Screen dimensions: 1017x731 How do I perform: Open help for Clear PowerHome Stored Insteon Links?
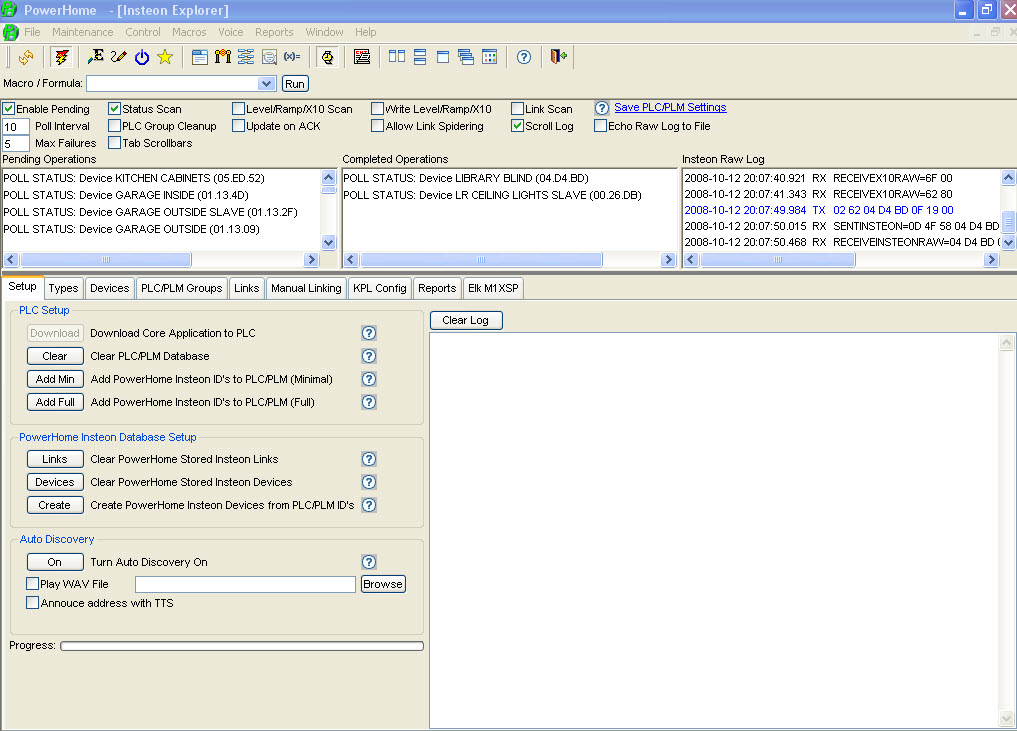coord(369,459)
